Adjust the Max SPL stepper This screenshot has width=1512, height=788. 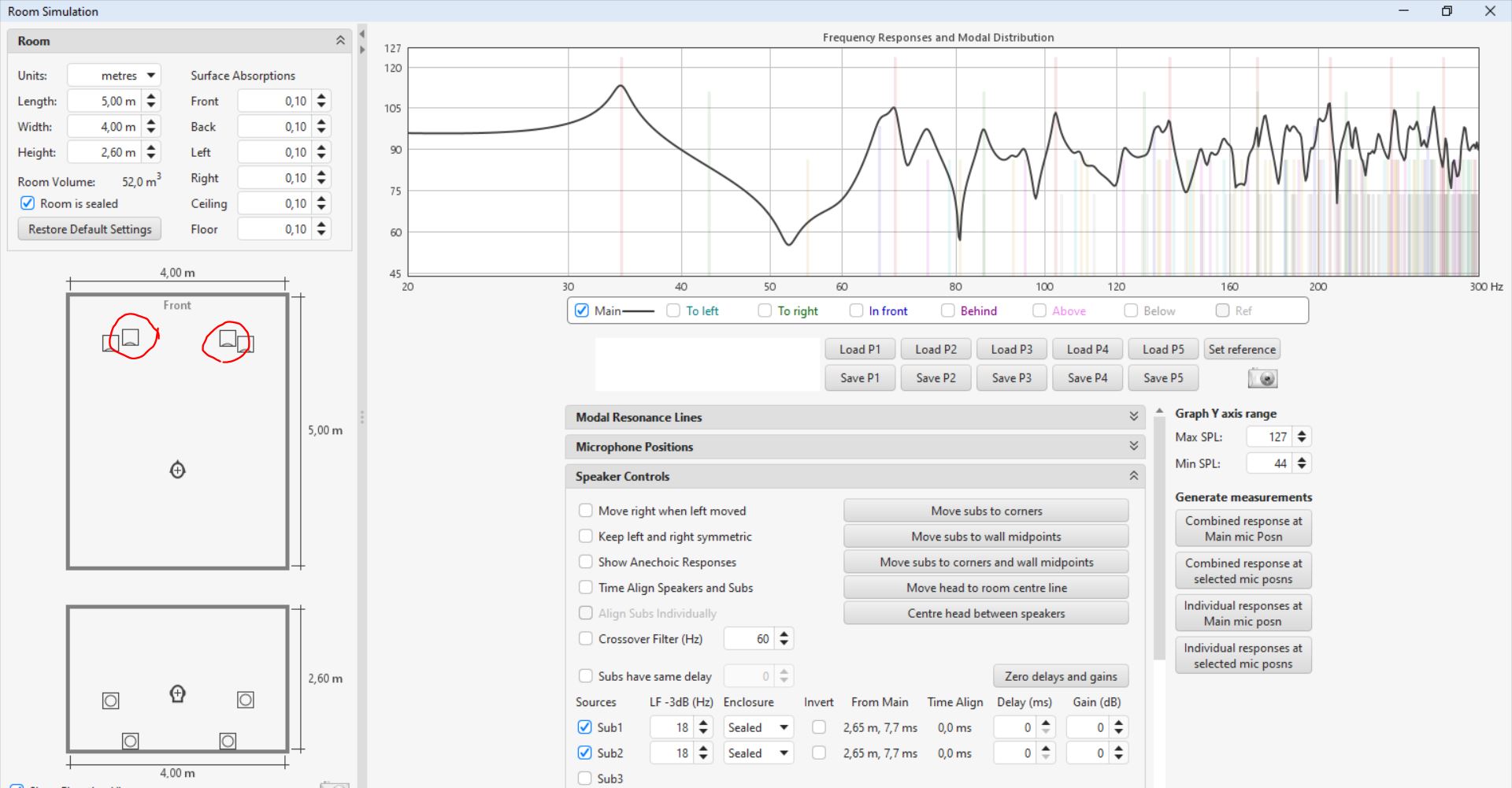click(1302, 437)
